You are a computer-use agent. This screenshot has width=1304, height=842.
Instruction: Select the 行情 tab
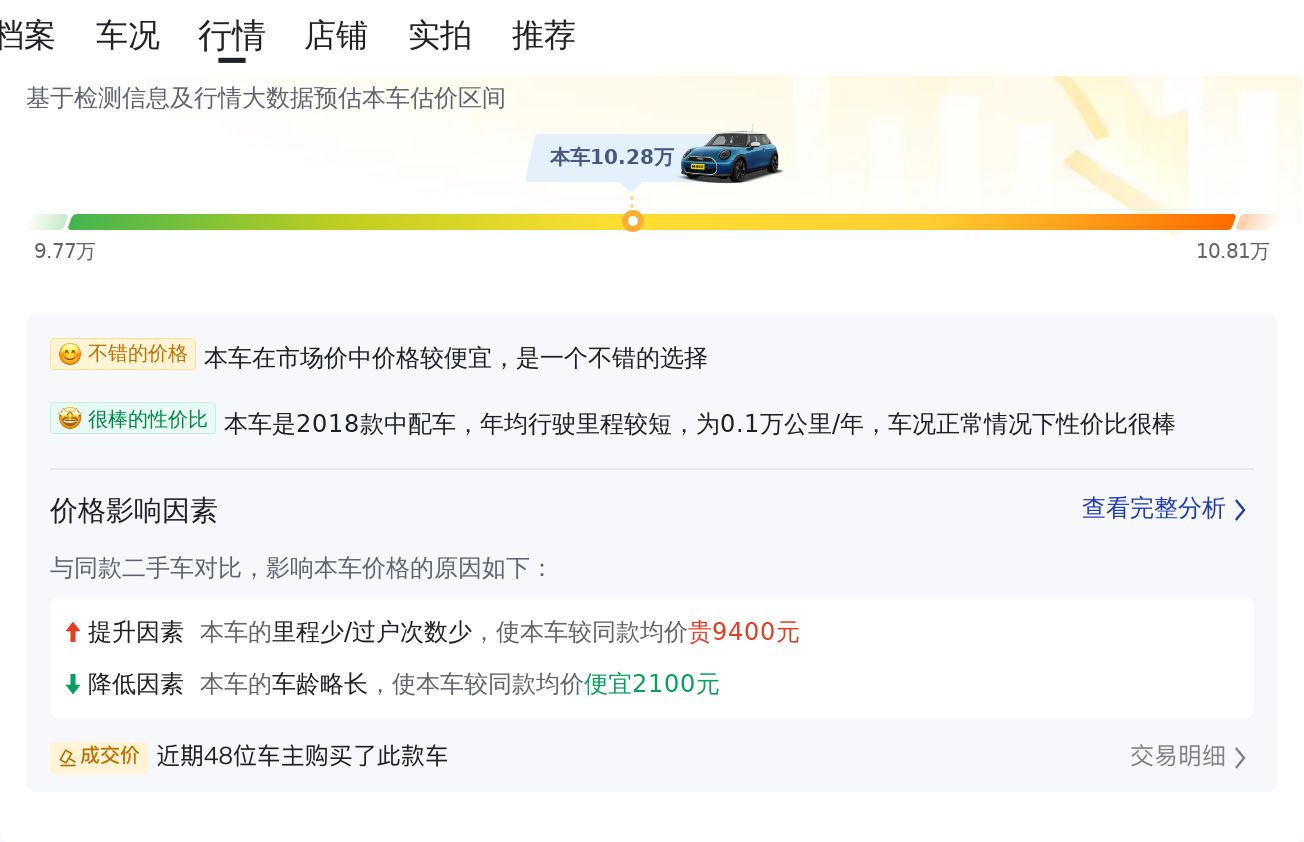coord(231,36)
